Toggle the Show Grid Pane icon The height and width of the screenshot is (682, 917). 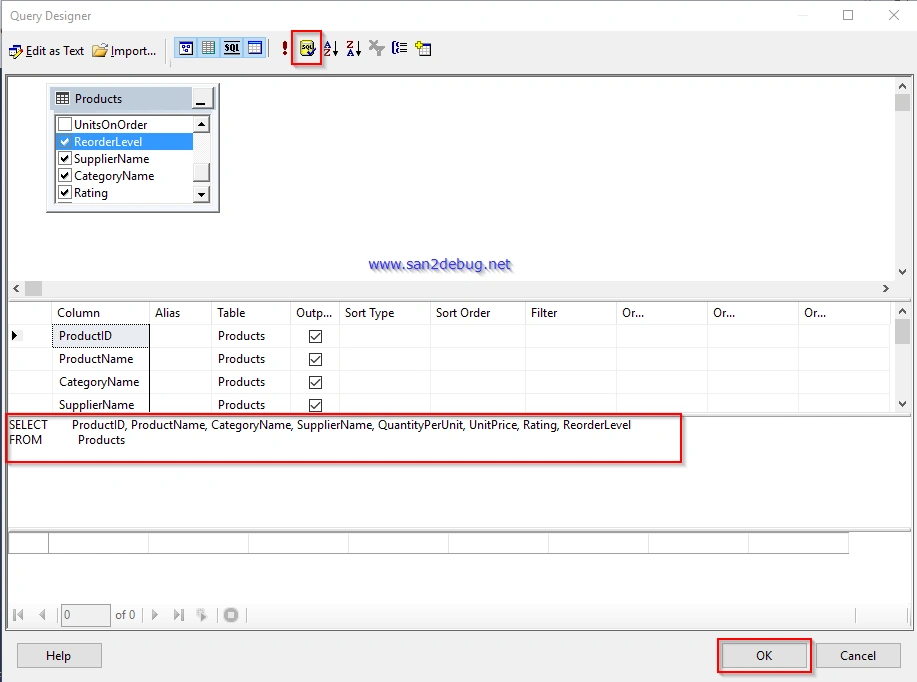click(209, 49)
